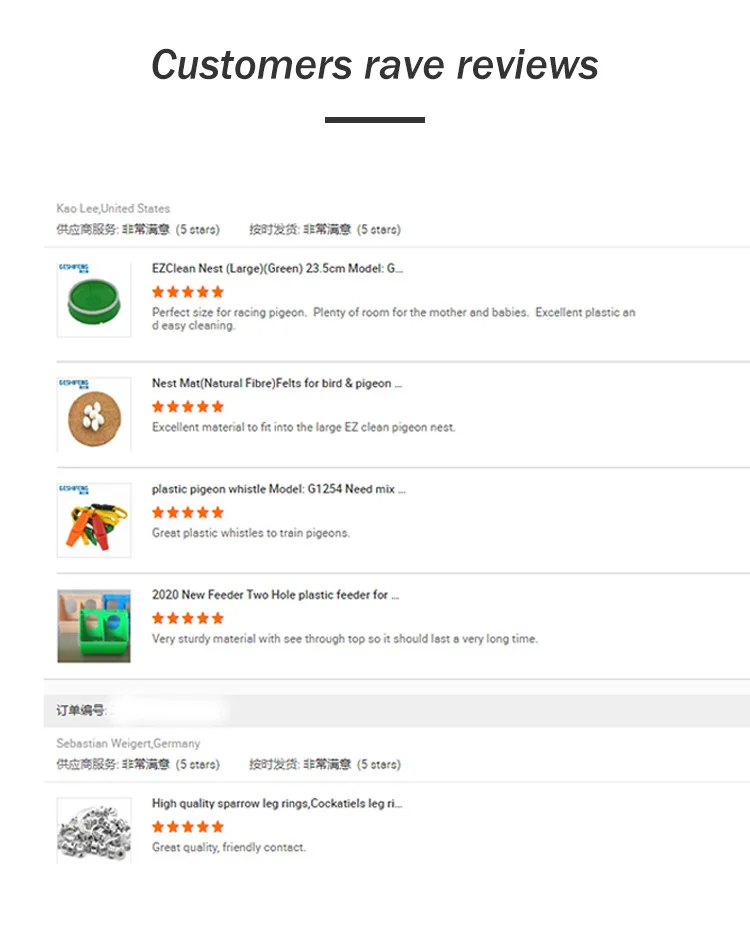Click the star rating under Nest Mat
Image resolution: width=750 pixels, height=948 pixels.
tap(188, 407)
